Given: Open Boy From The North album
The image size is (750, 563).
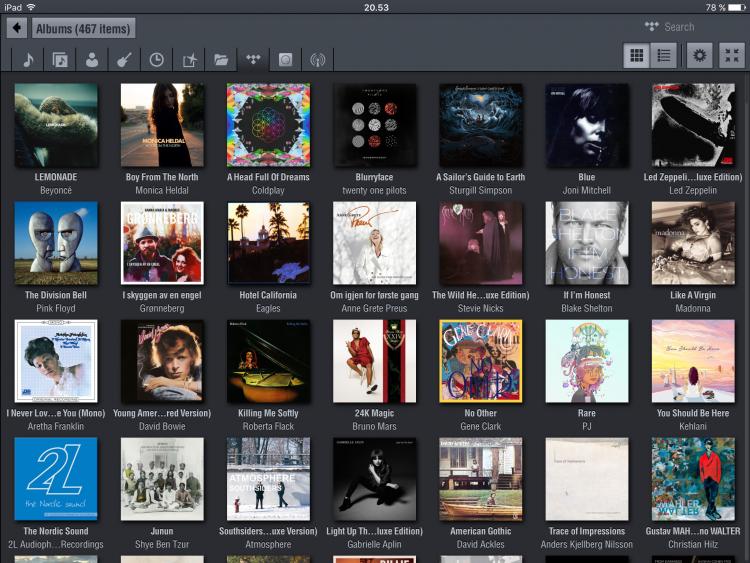Looking at the screenshot, I should (x=162, y=125).
